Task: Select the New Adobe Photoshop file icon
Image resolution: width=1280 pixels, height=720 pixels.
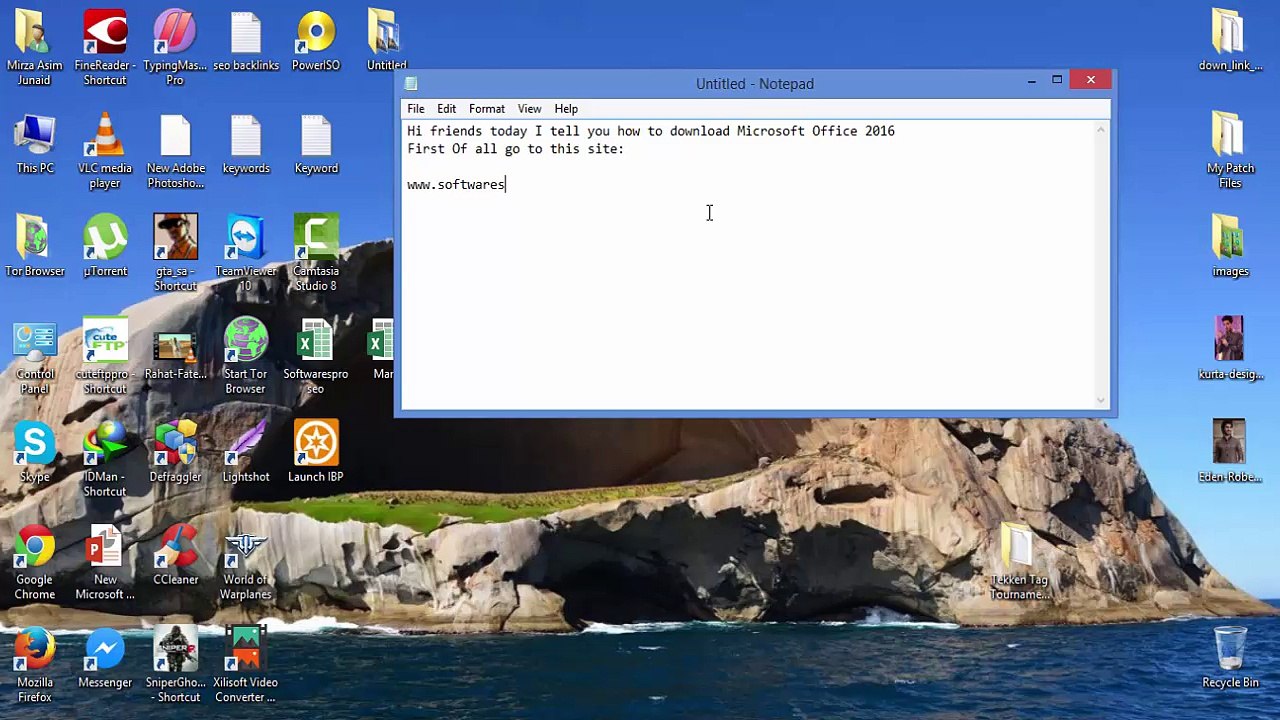Action: click(175, 151)
